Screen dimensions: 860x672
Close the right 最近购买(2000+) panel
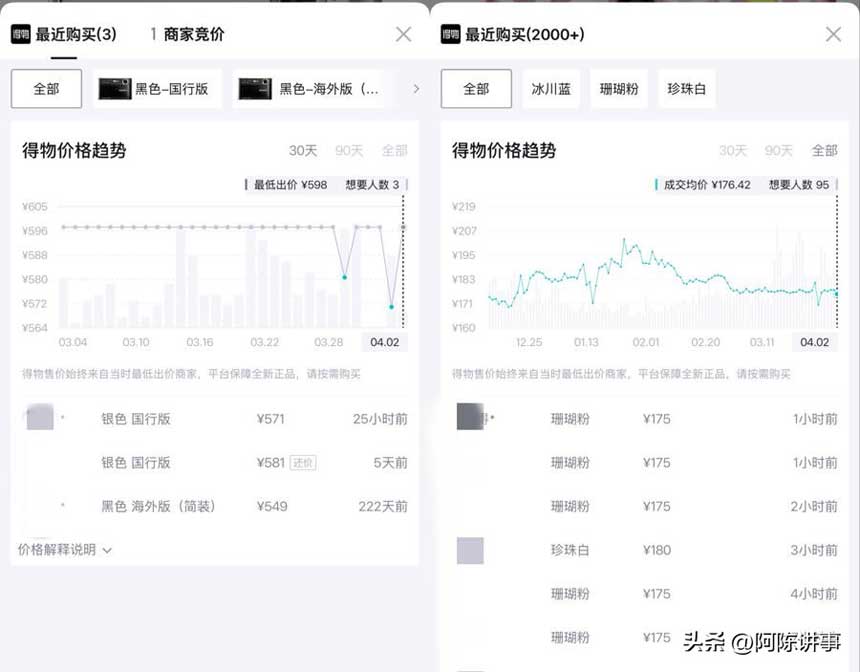833,35
